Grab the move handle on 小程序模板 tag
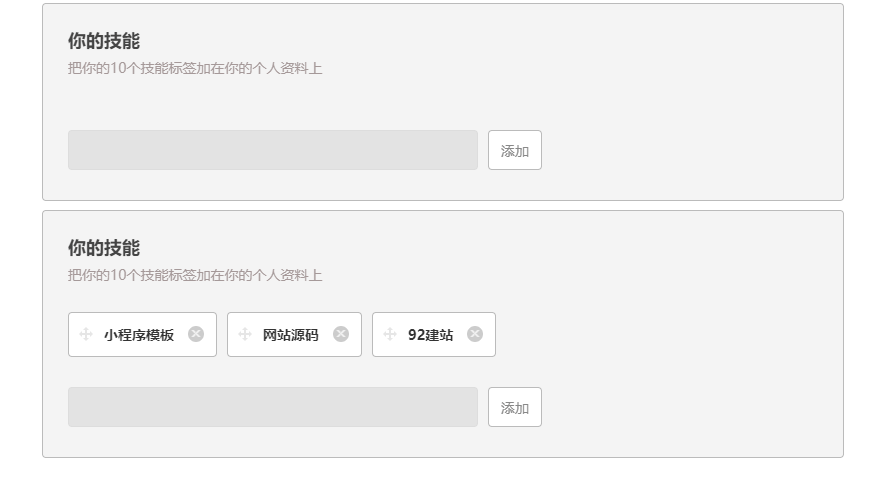The height and width of the screenshot is (500, 888). (86, 334)
